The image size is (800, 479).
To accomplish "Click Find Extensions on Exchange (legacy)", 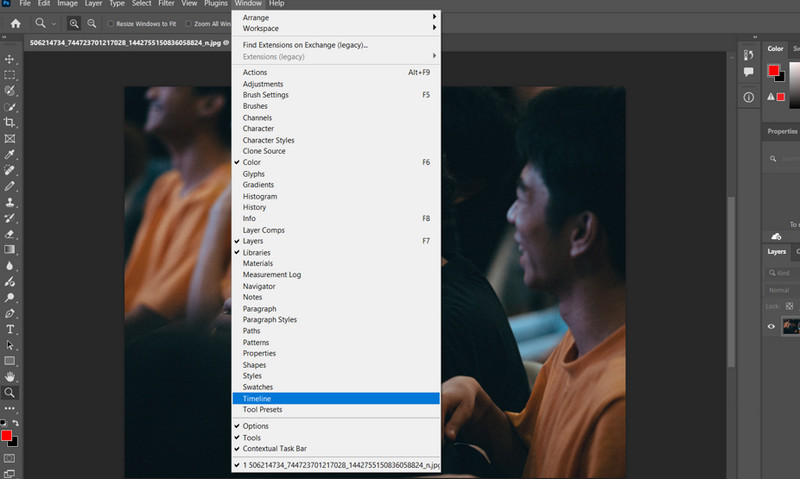I will point(336,45).
